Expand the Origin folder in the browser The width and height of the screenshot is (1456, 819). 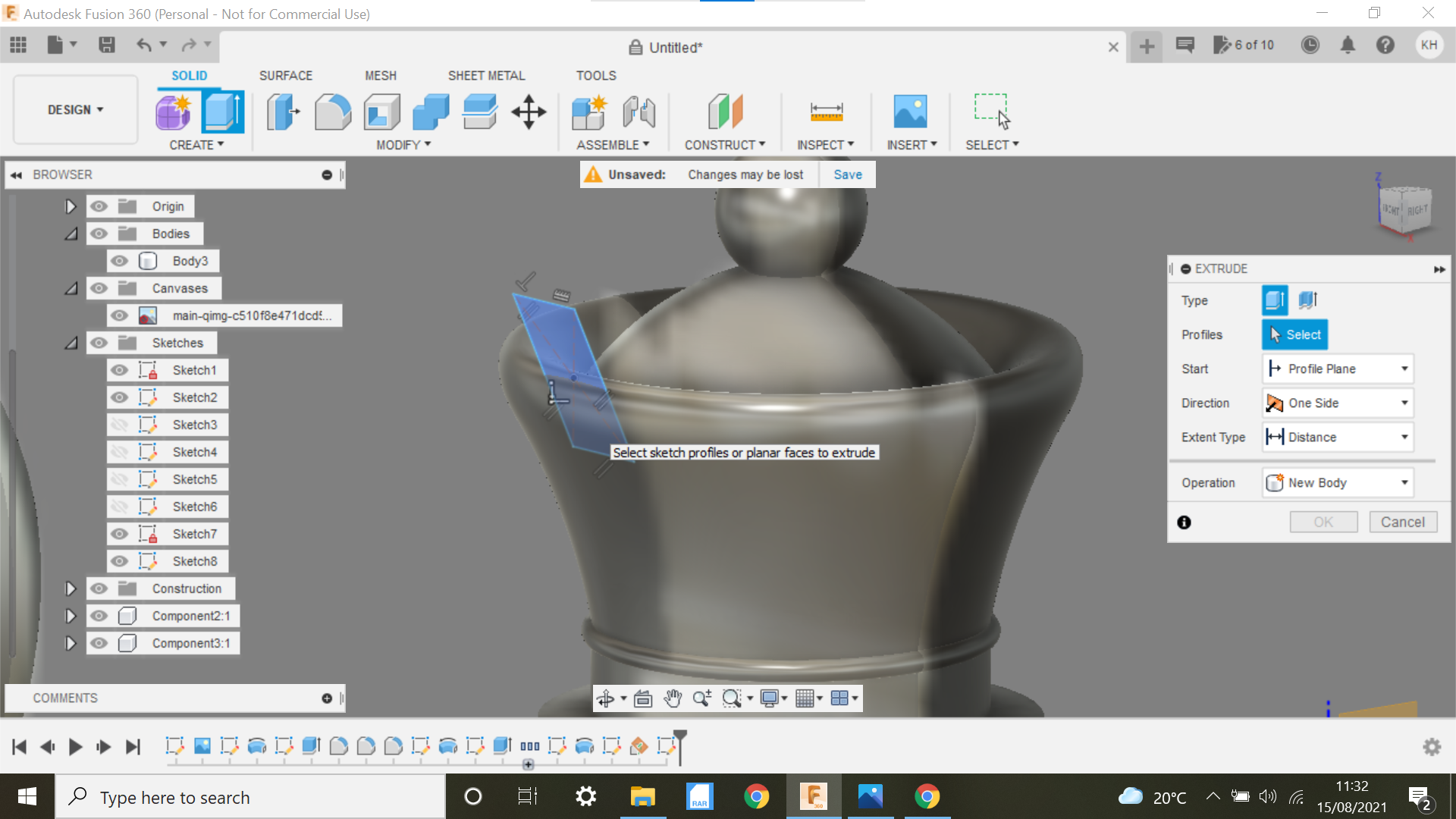[x=71, y=206]
